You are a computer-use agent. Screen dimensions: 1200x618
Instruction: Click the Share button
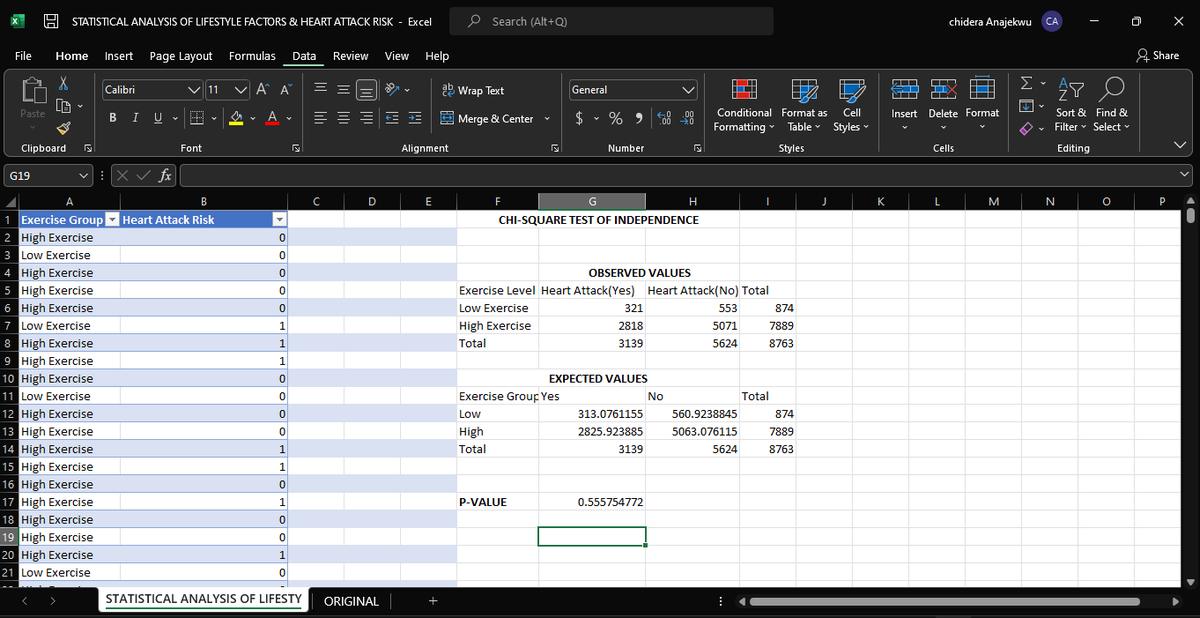pyautogui.click(x=1158, y=56)
